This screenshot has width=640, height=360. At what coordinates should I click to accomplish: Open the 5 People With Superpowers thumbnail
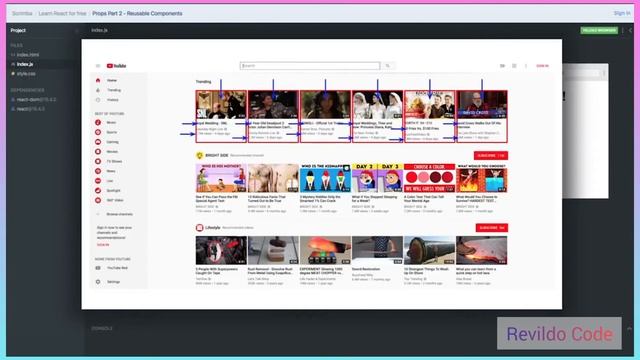coord(221,250)
